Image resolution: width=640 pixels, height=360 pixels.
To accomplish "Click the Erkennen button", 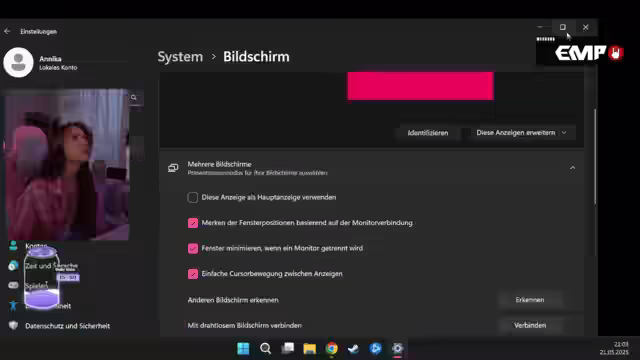I will coord(530,300).
